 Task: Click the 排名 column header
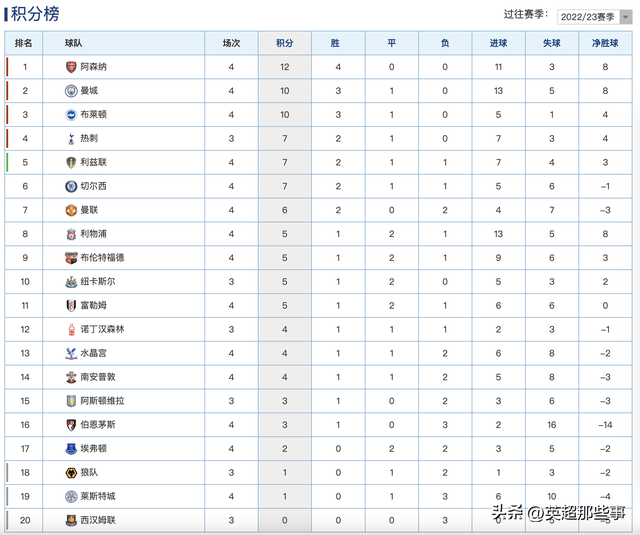click(25, 43)
